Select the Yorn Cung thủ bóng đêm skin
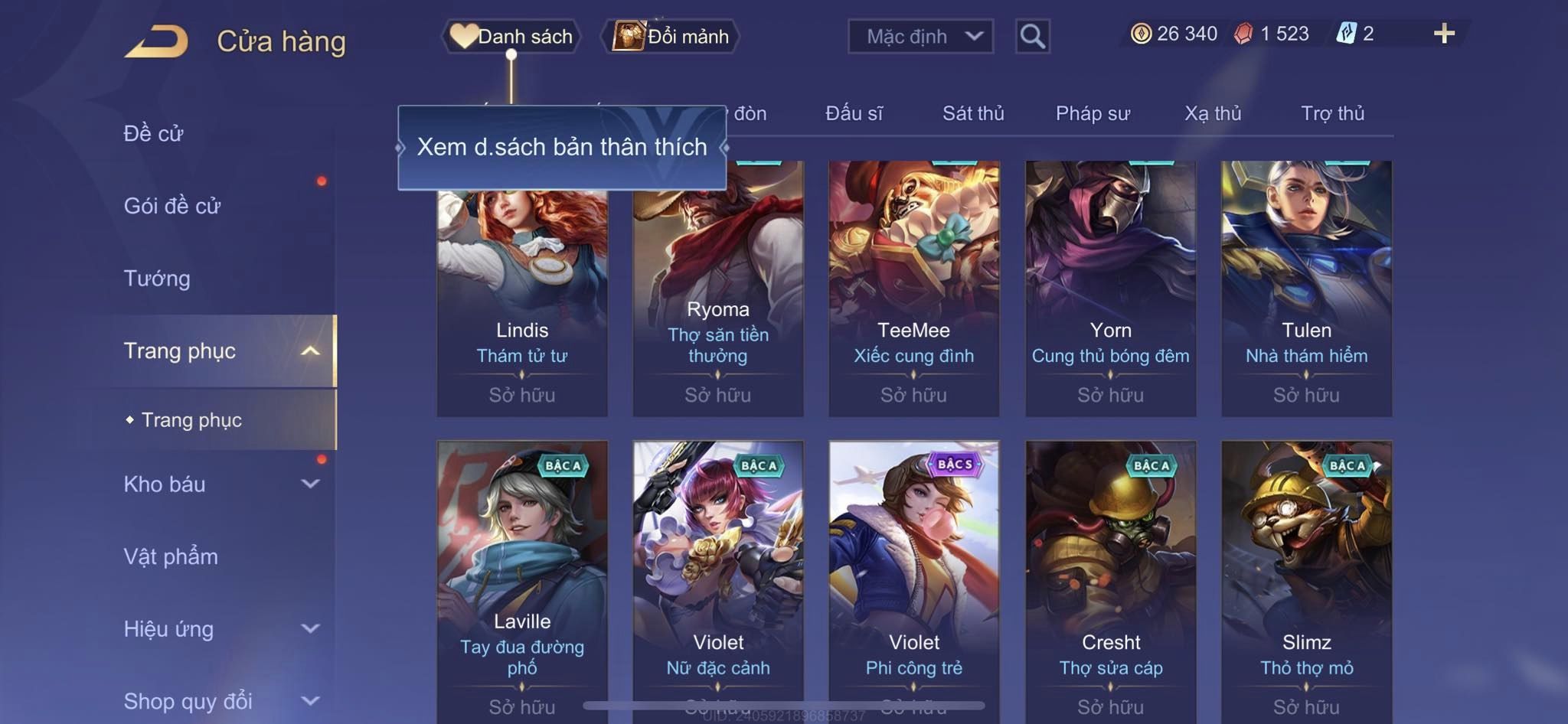The height and width of the screenshot is (724, 1568). point(1110,289)
